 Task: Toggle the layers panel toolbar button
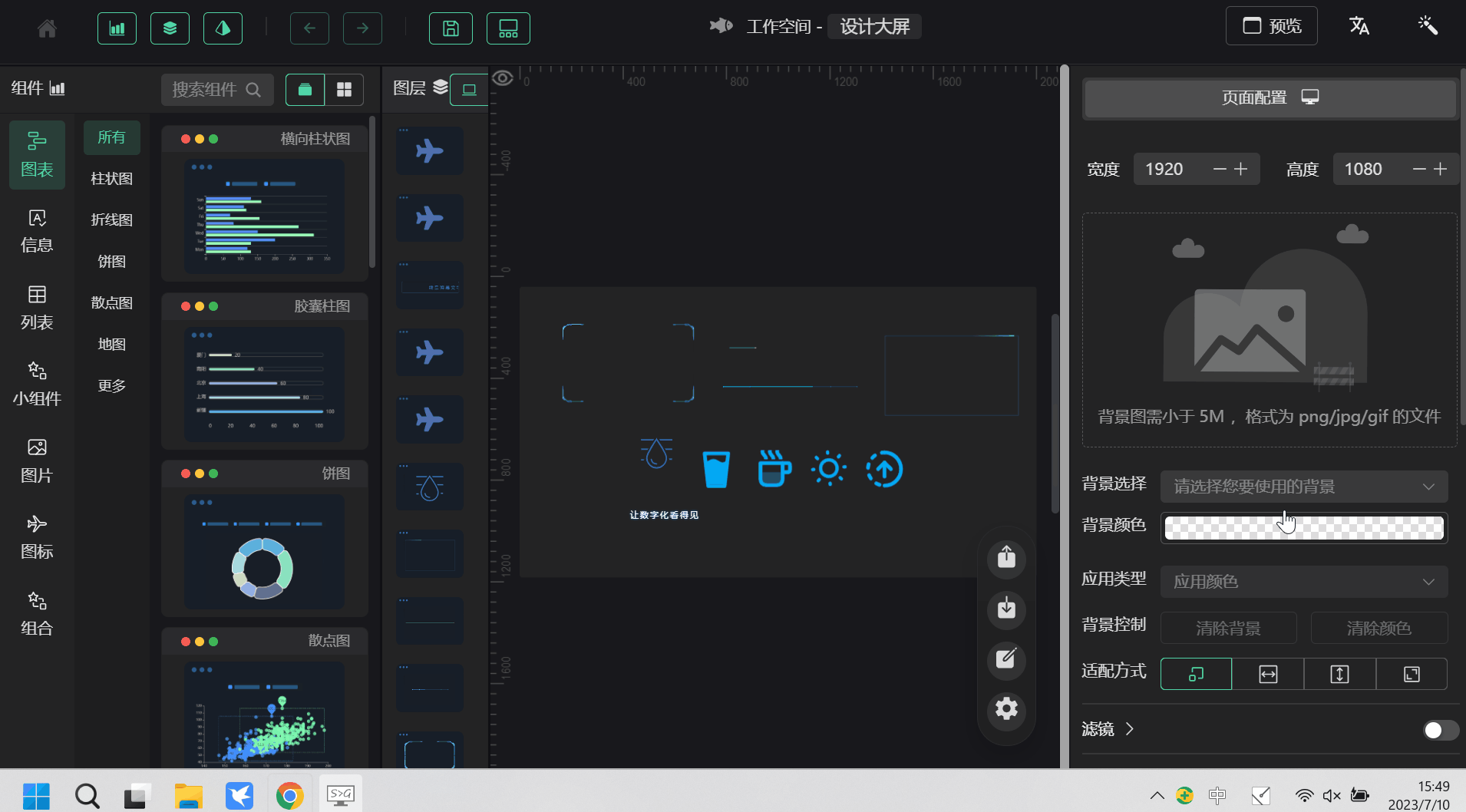(170, 28)
